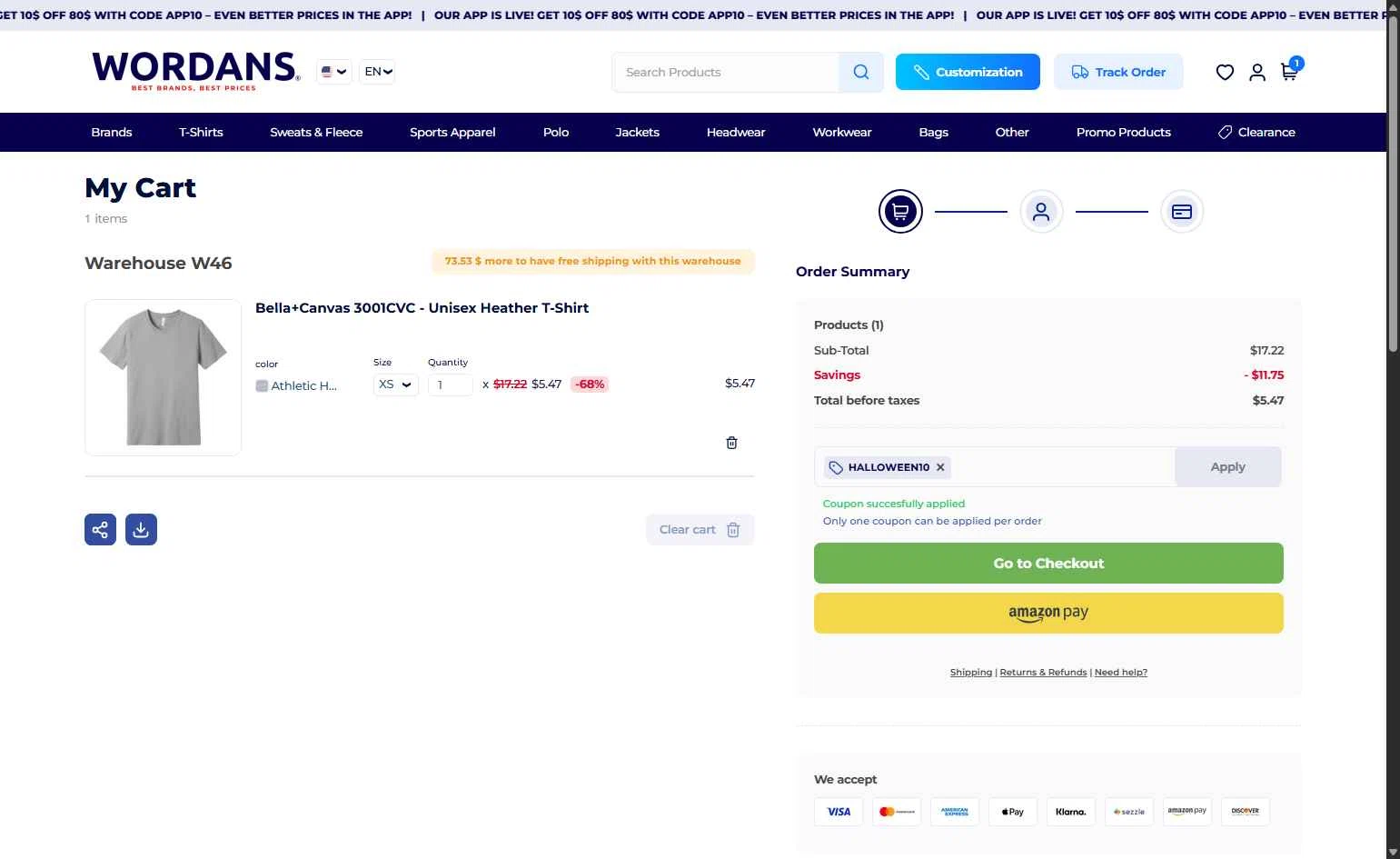The height and width of the screenshot is (859, 1400).
Task: Open the Returns & Refunds link
Action: point(1043,672)
